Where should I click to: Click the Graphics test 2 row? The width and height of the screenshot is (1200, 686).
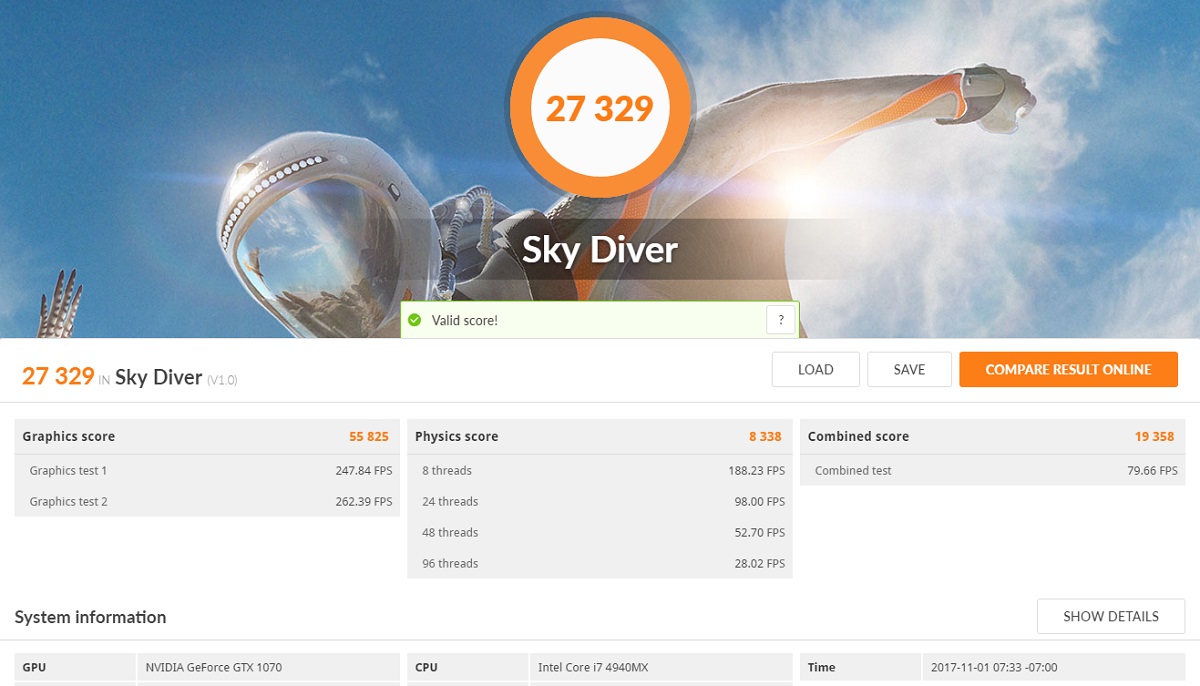[206, 502]
